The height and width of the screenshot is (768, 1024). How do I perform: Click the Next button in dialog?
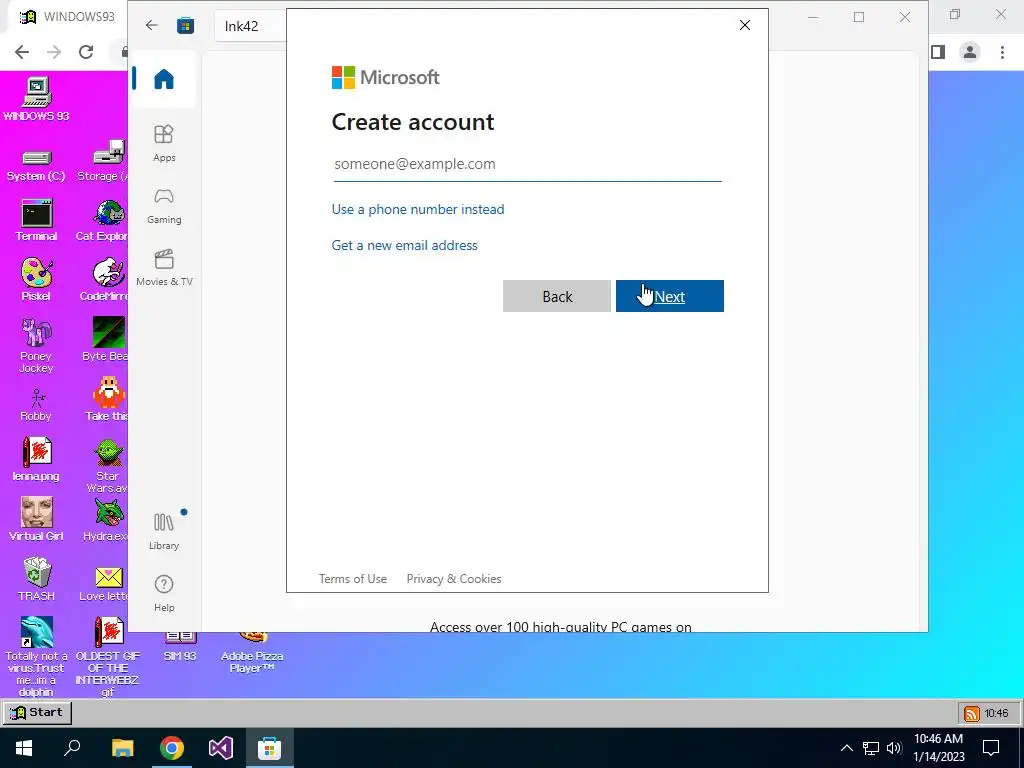point(669,296)
